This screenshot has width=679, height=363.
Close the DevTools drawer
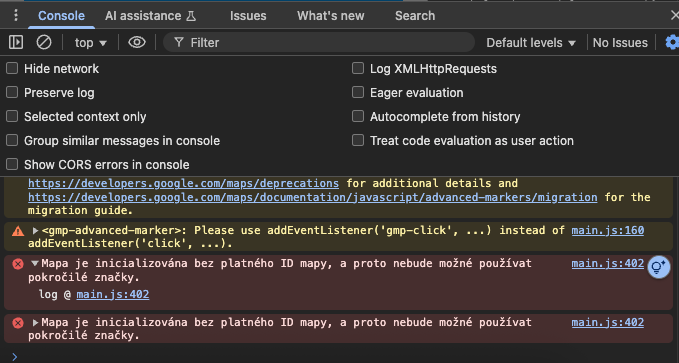(674, 16)
